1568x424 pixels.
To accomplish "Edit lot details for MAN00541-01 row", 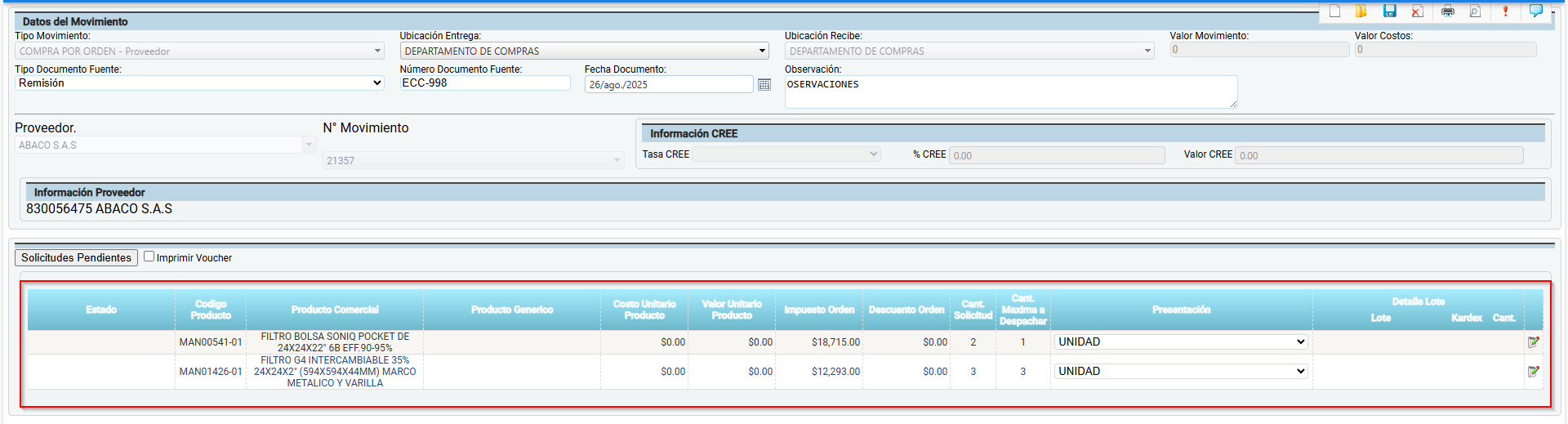I will 1533,342.
